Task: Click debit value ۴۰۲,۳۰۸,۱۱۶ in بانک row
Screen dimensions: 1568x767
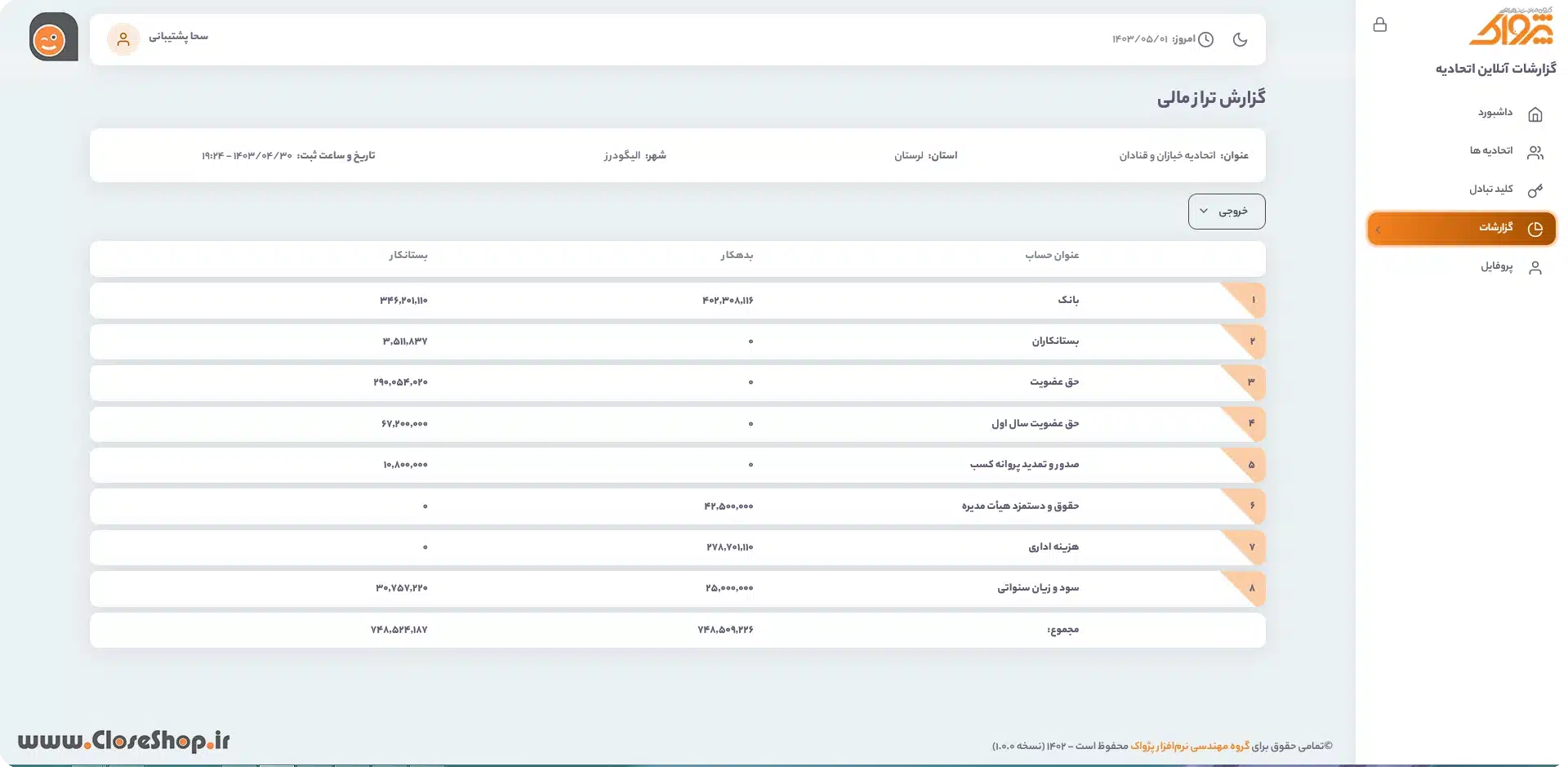Action: point(728,301)
